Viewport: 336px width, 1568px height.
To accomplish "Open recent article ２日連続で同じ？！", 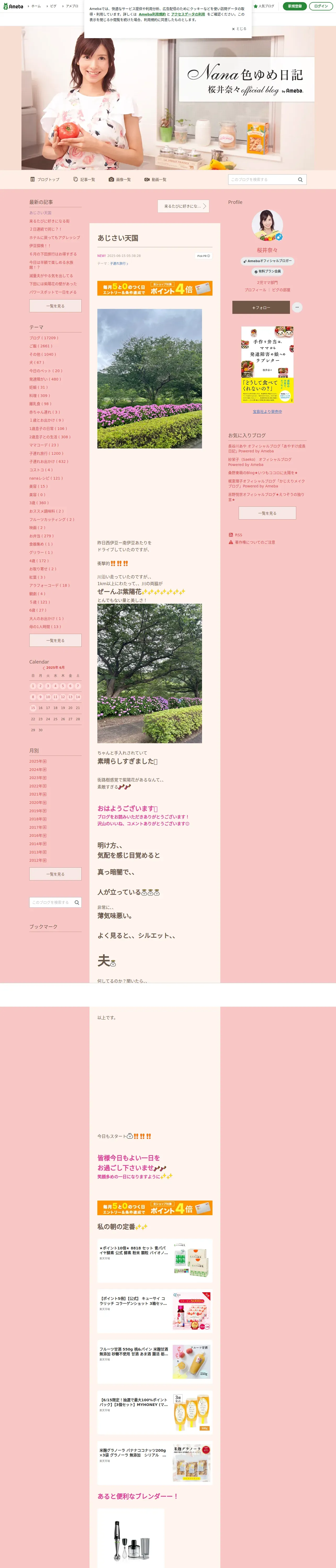I will (x=46, y=229).
